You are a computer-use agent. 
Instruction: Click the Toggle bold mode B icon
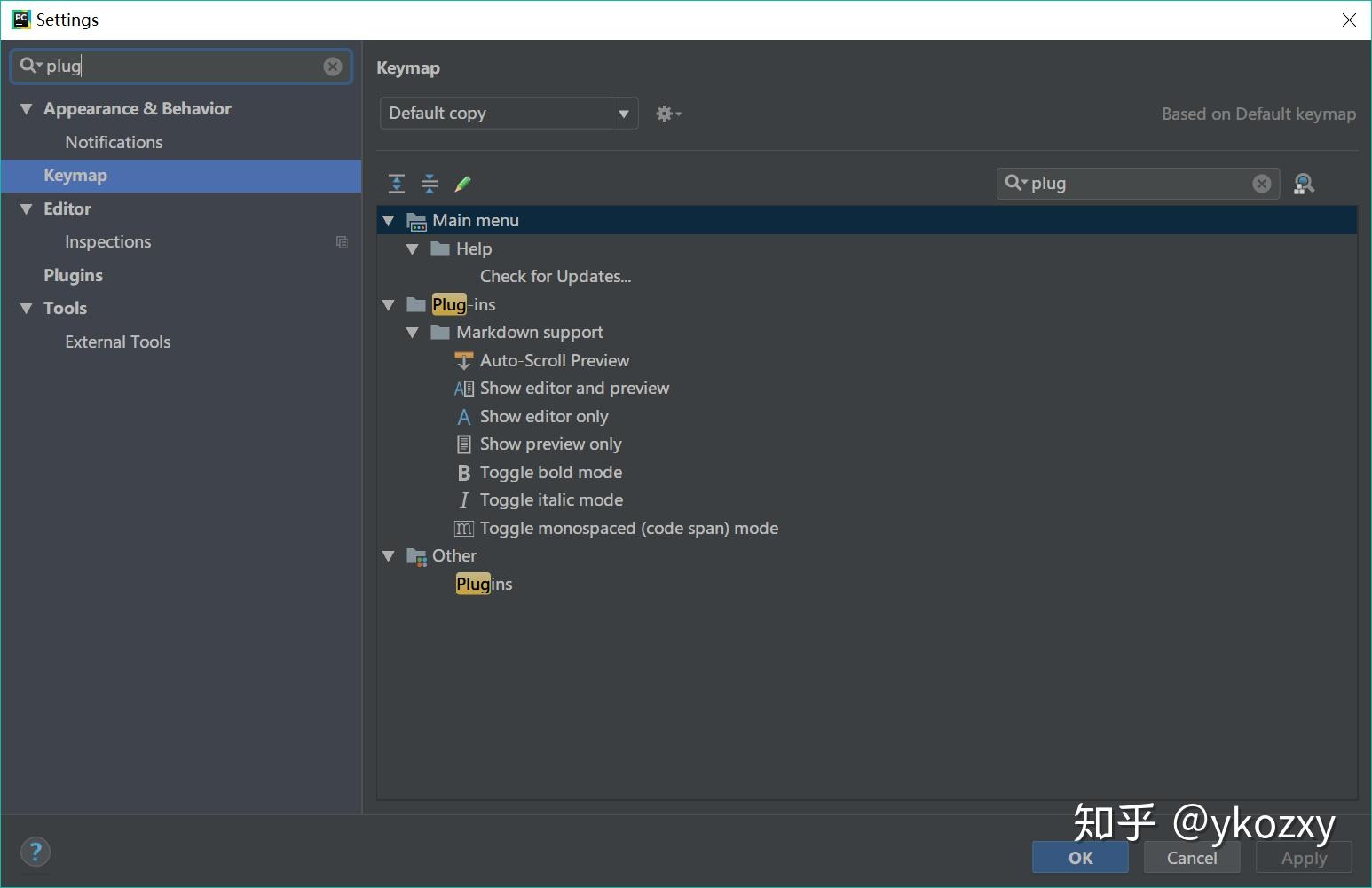pyautogui.click(x=463, y=473)
